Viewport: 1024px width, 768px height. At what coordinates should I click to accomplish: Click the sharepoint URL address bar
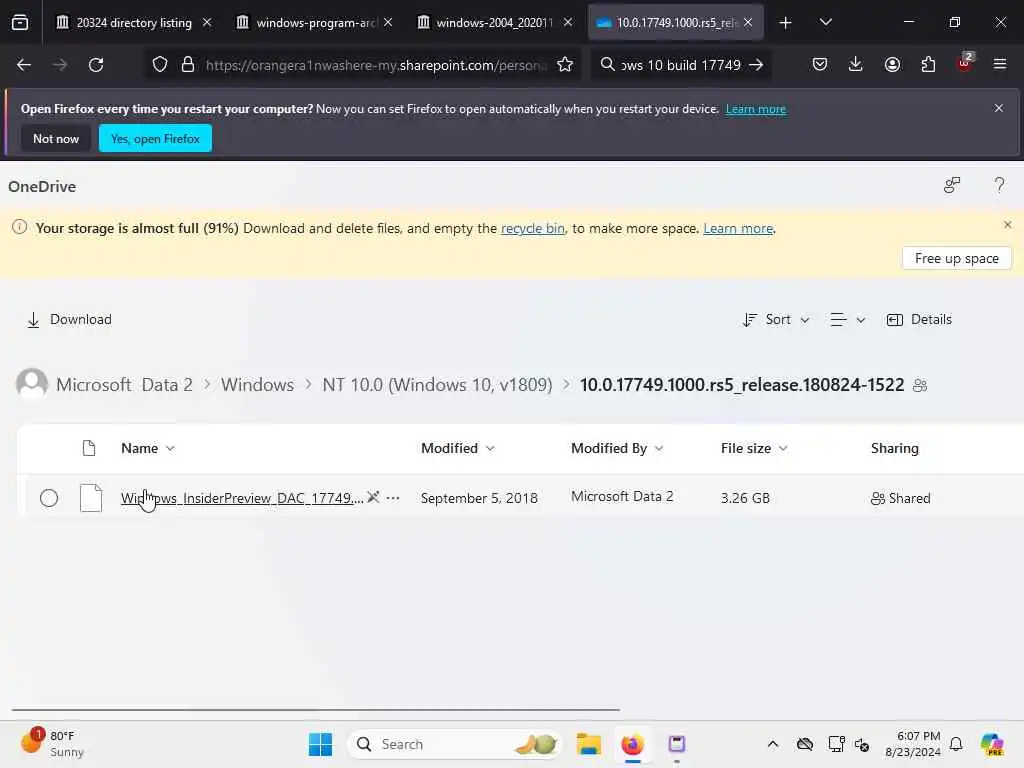376,65
